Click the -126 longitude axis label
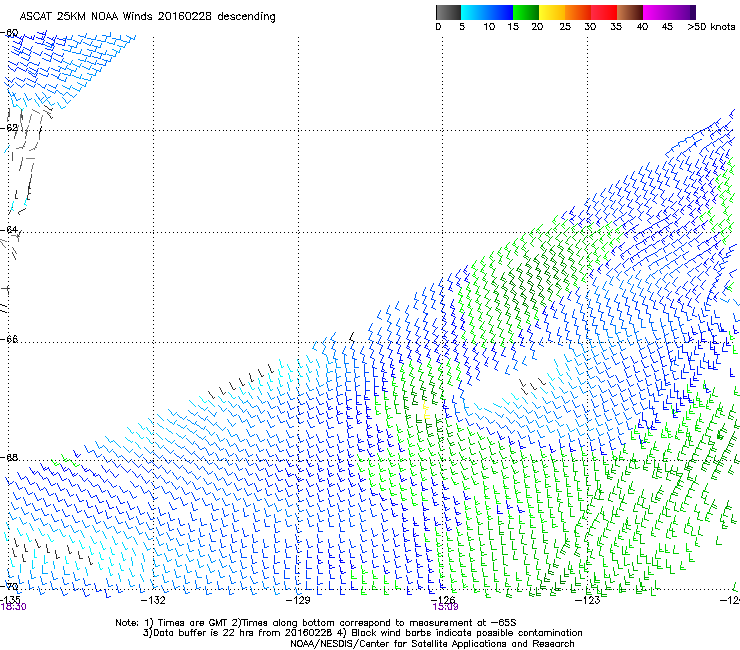Image resolution: width=740 pixels, height=650 pixels. coord(443,599)
